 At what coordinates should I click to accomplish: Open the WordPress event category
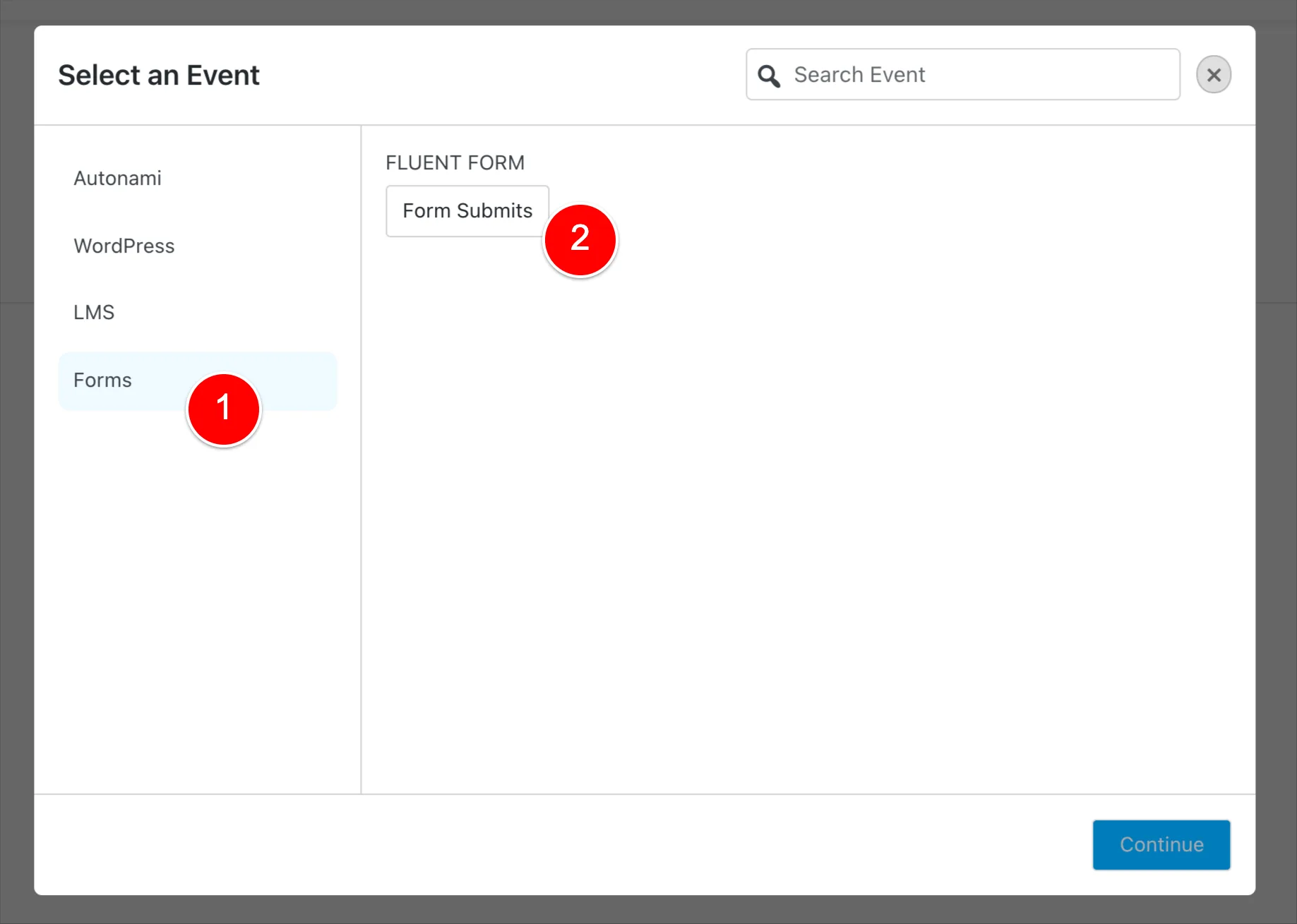point(198,246)
